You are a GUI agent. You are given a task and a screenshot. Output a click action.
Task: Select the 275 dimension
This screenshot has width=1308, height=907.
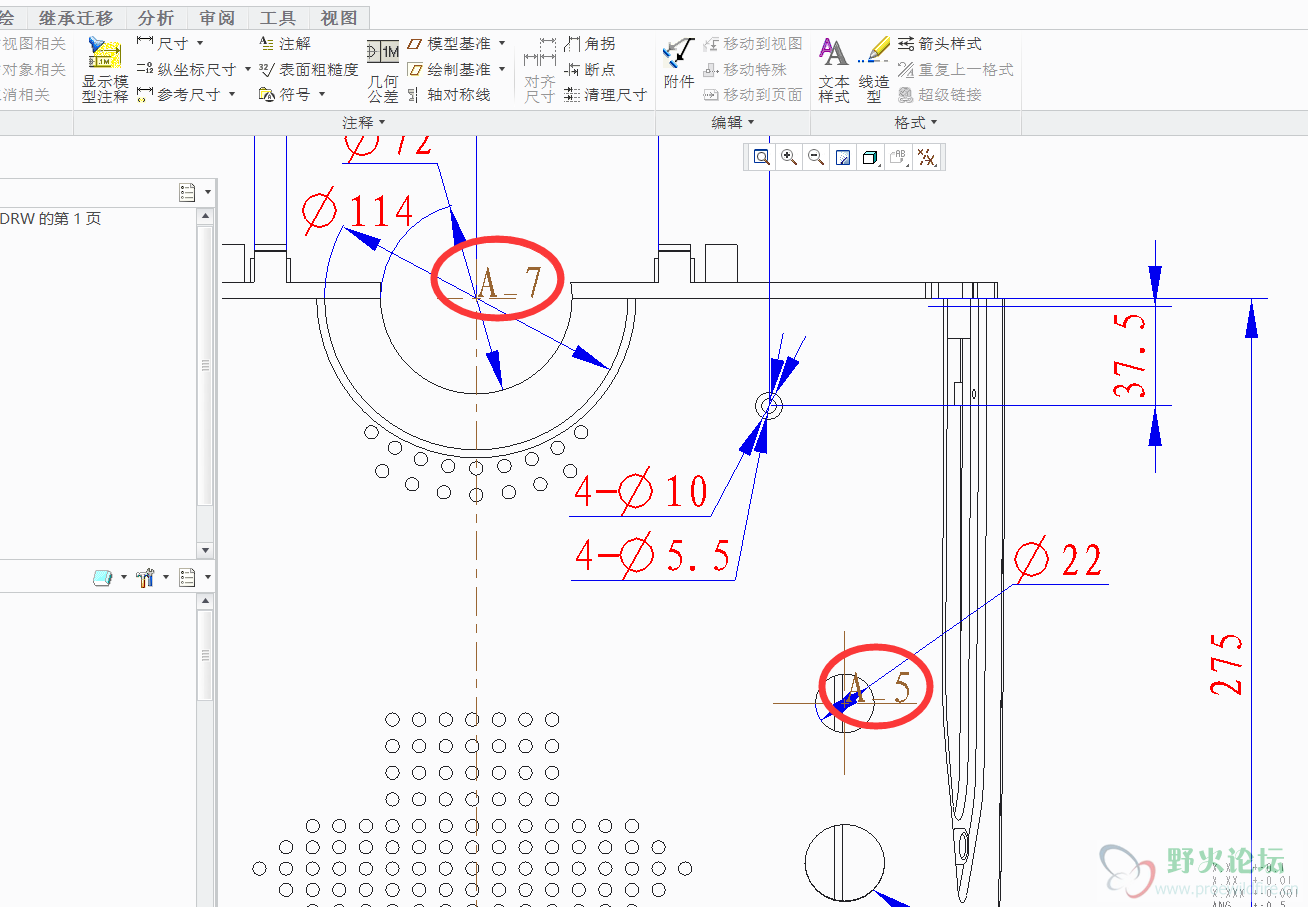(1228, 665)
